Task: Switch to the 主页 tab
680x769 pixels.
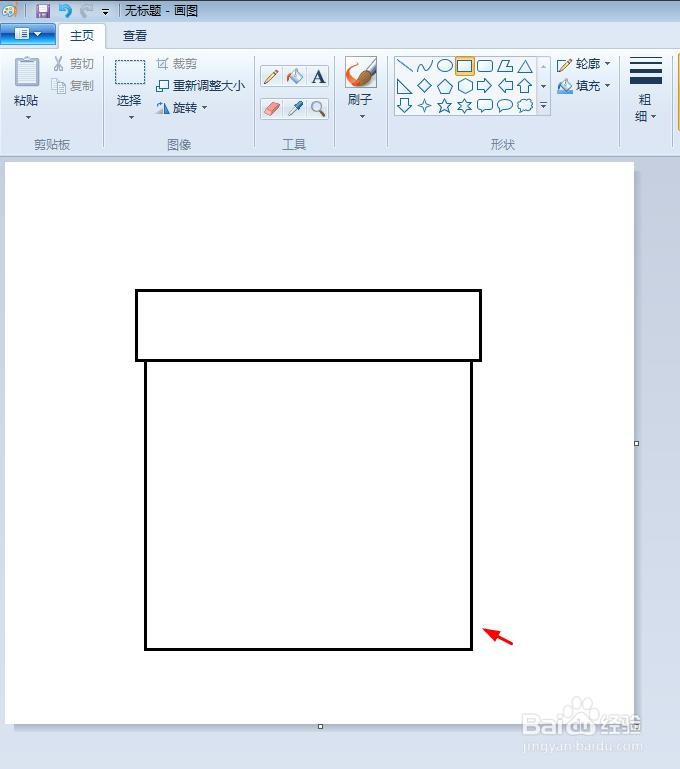Action: [x=82, y=36]
